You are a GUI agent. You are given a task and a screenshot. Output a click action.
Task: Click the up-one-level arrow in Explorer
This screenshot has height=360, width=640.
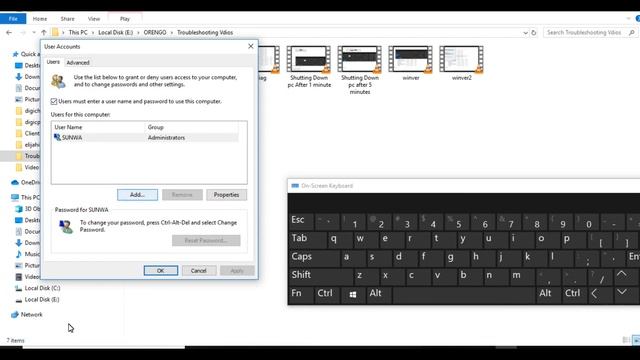[x=44, y=32]
